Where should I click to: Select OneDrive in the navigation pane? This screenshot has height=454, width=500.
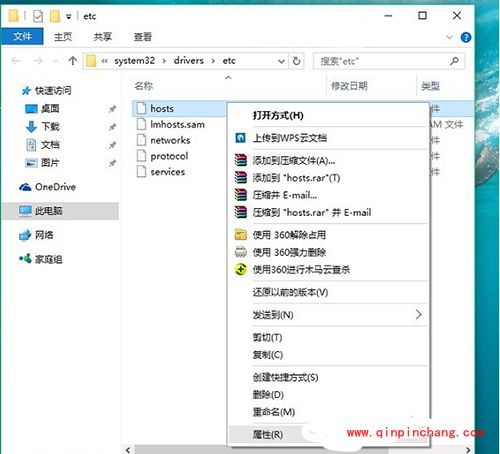(48, 187)
